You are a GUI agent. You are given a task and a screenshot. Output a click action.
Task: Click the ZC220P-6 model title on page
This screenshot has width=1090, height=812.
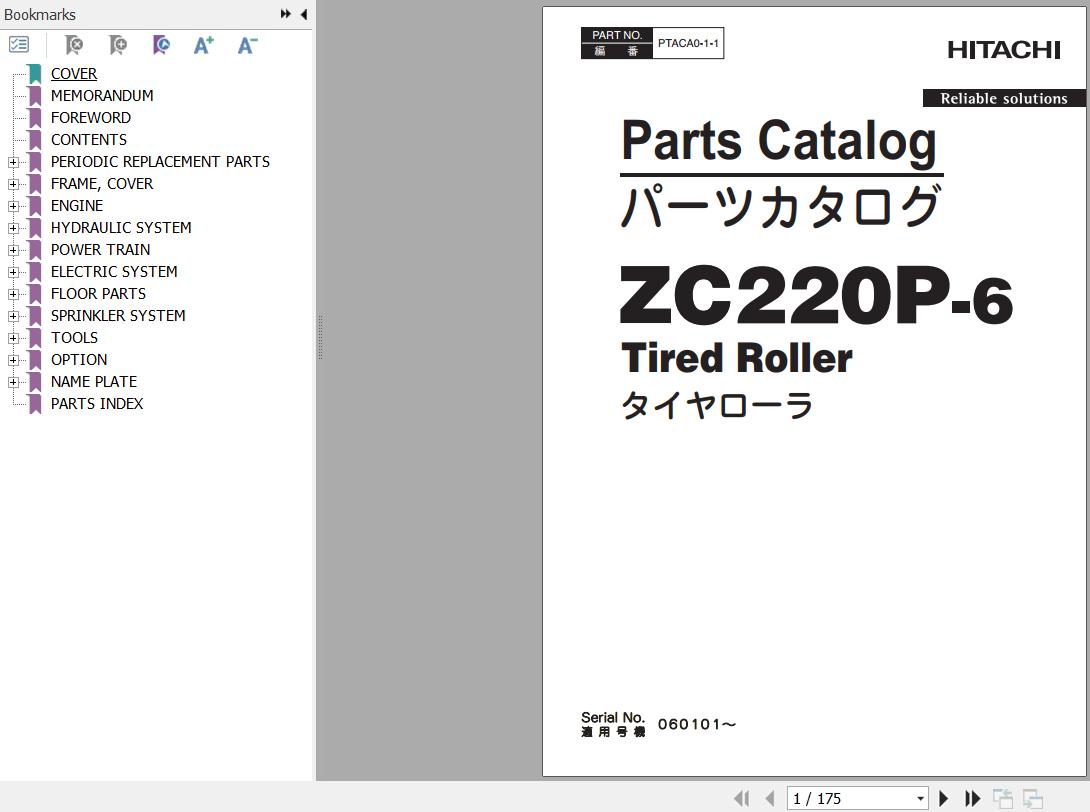[x=816, y=297]
